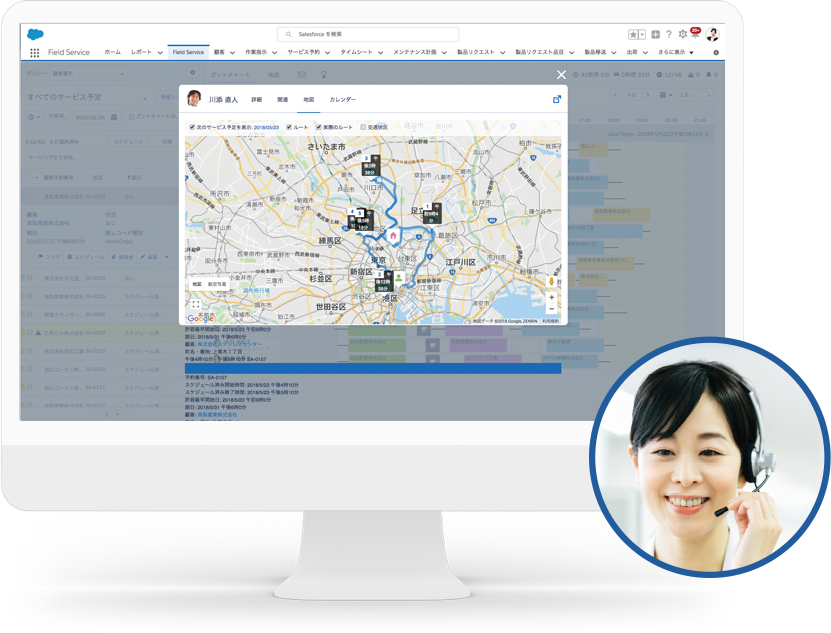This screenshot has width=831, height=633.
Task: Open the Help question mark icon
Action: pos(669,34)
